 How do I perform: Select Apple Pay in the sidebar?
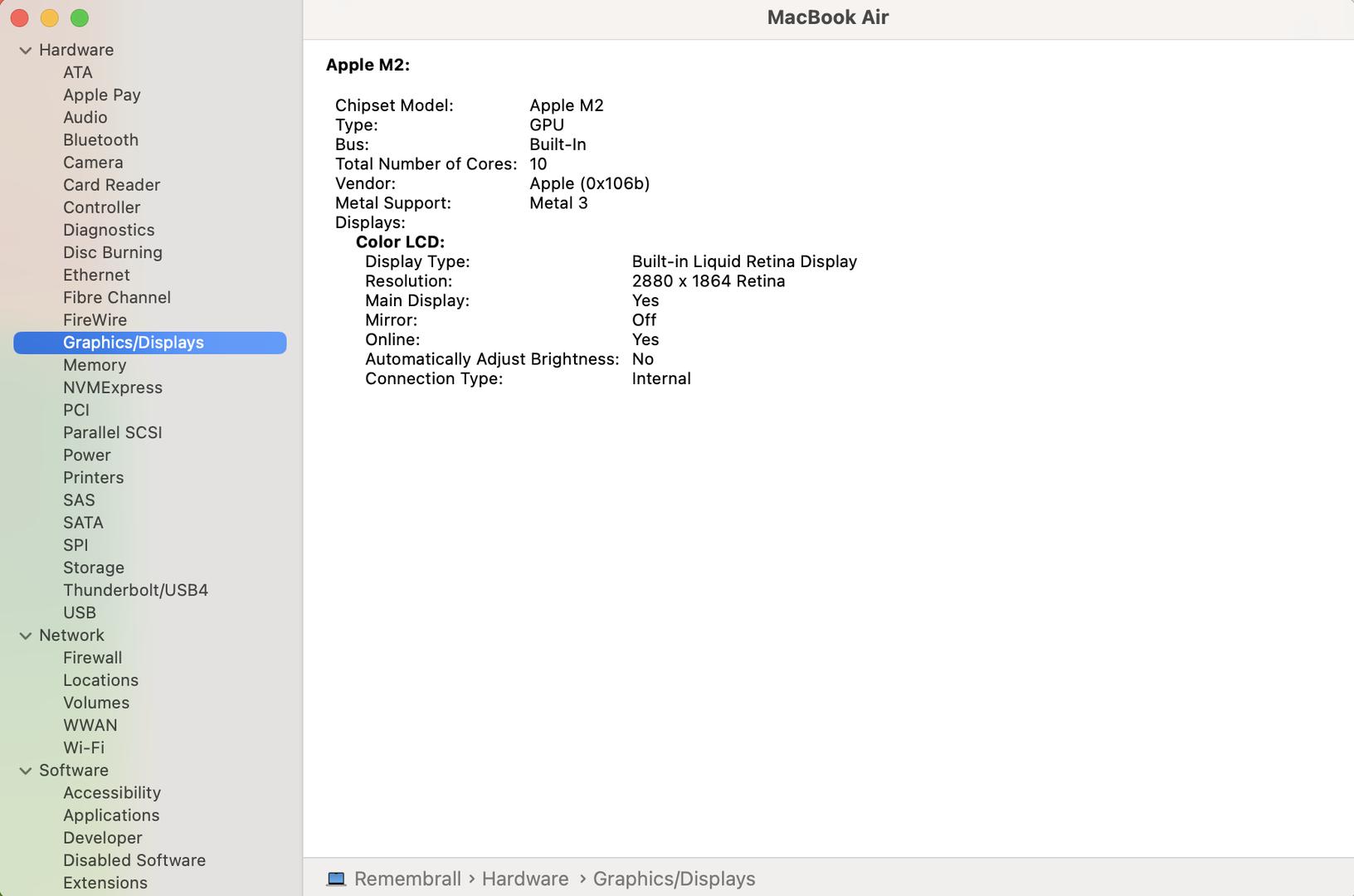tap(102, 95)
